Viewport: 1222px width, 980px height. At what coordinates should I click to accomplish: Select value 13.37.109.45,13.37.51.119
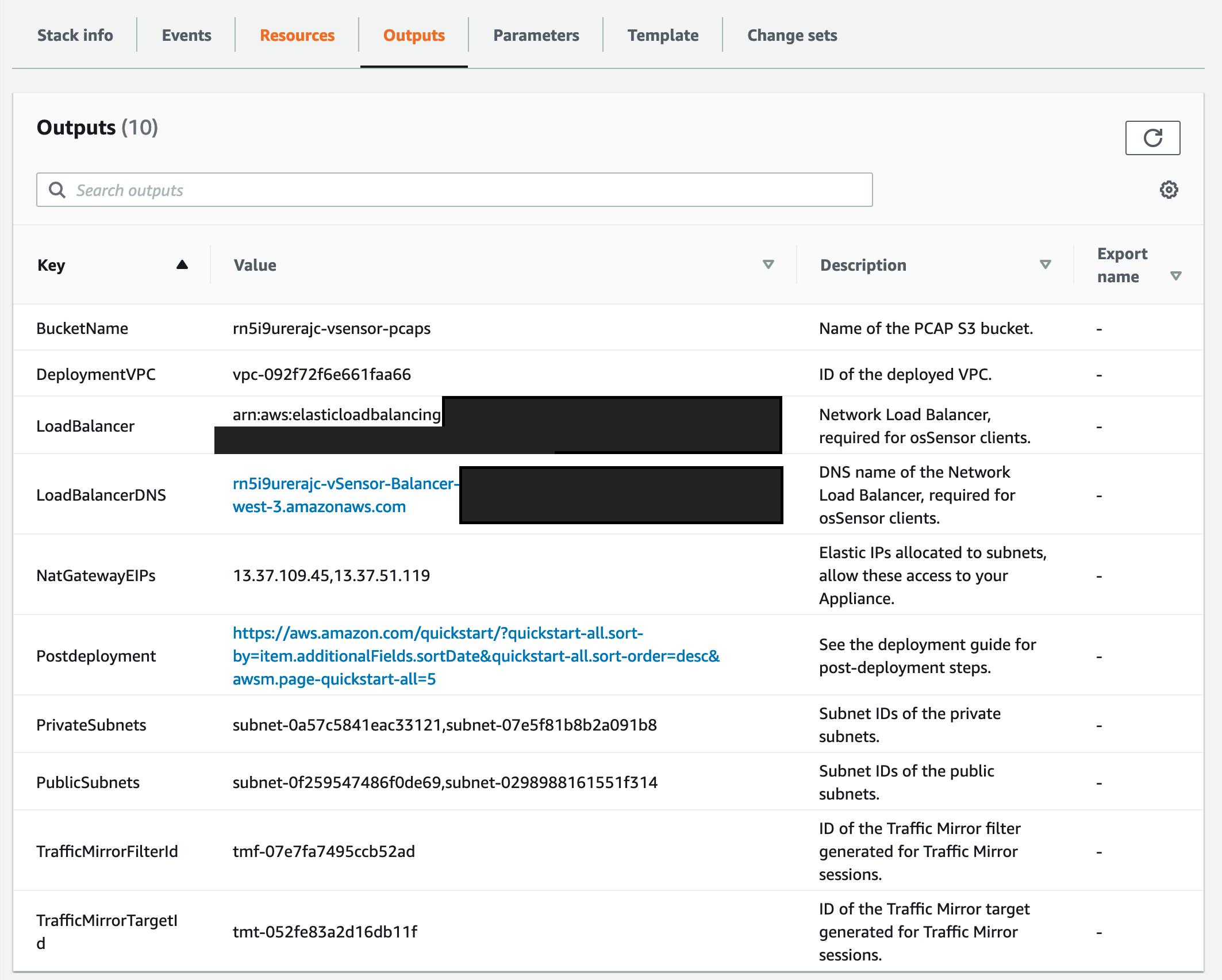coord(332,575)
